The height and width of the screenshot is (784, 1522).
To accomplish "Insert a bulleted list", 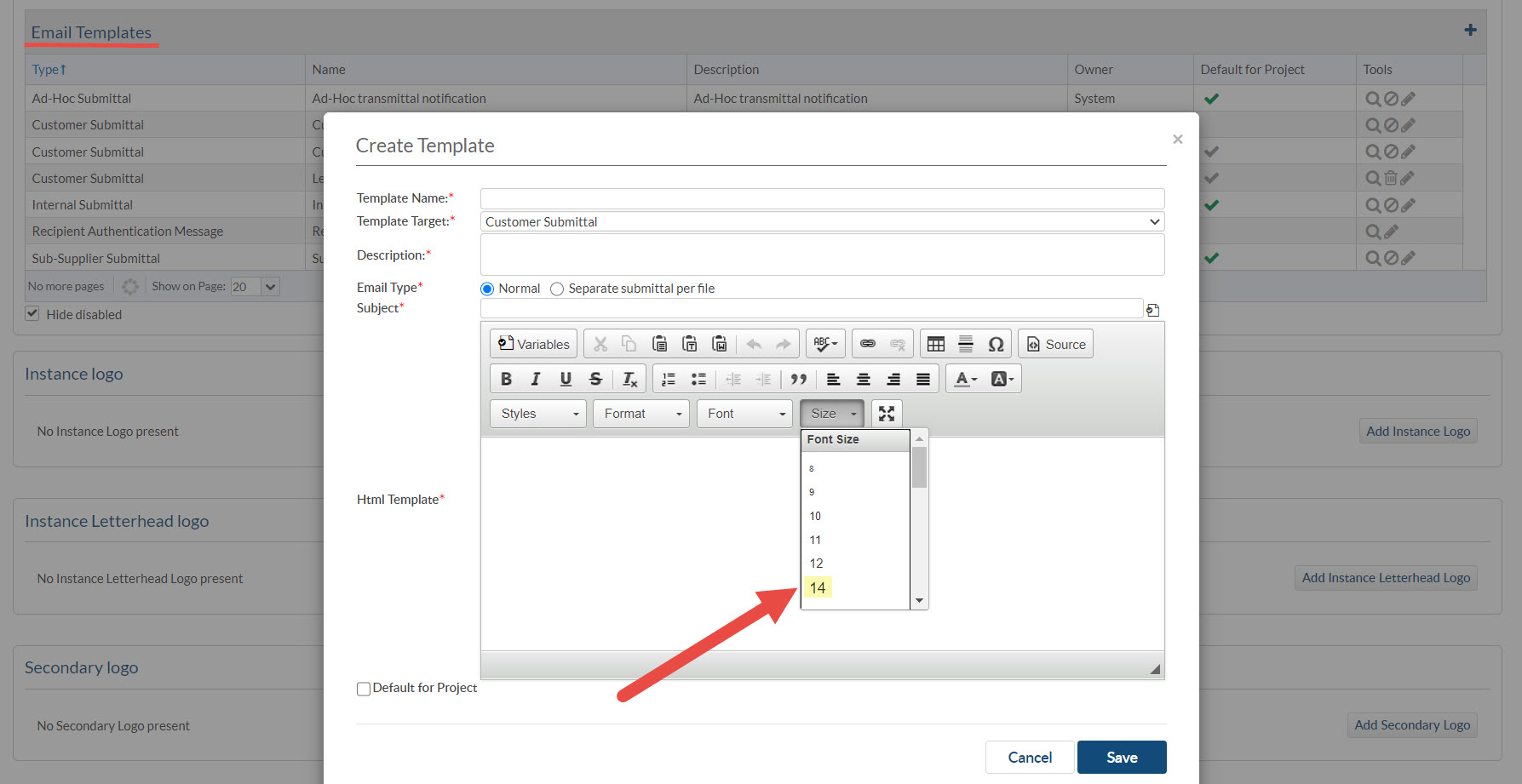I will pyautogui.click(x=698, y=379).
